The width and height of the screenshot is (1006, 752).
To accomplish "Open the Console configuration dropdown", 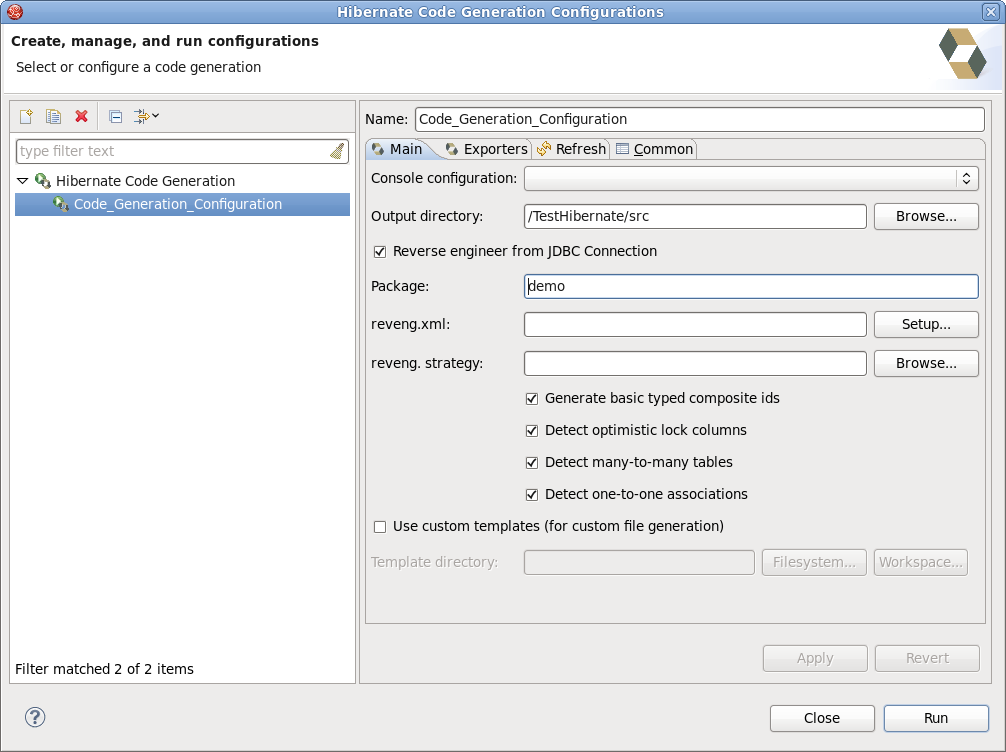I will coord(967,178).
